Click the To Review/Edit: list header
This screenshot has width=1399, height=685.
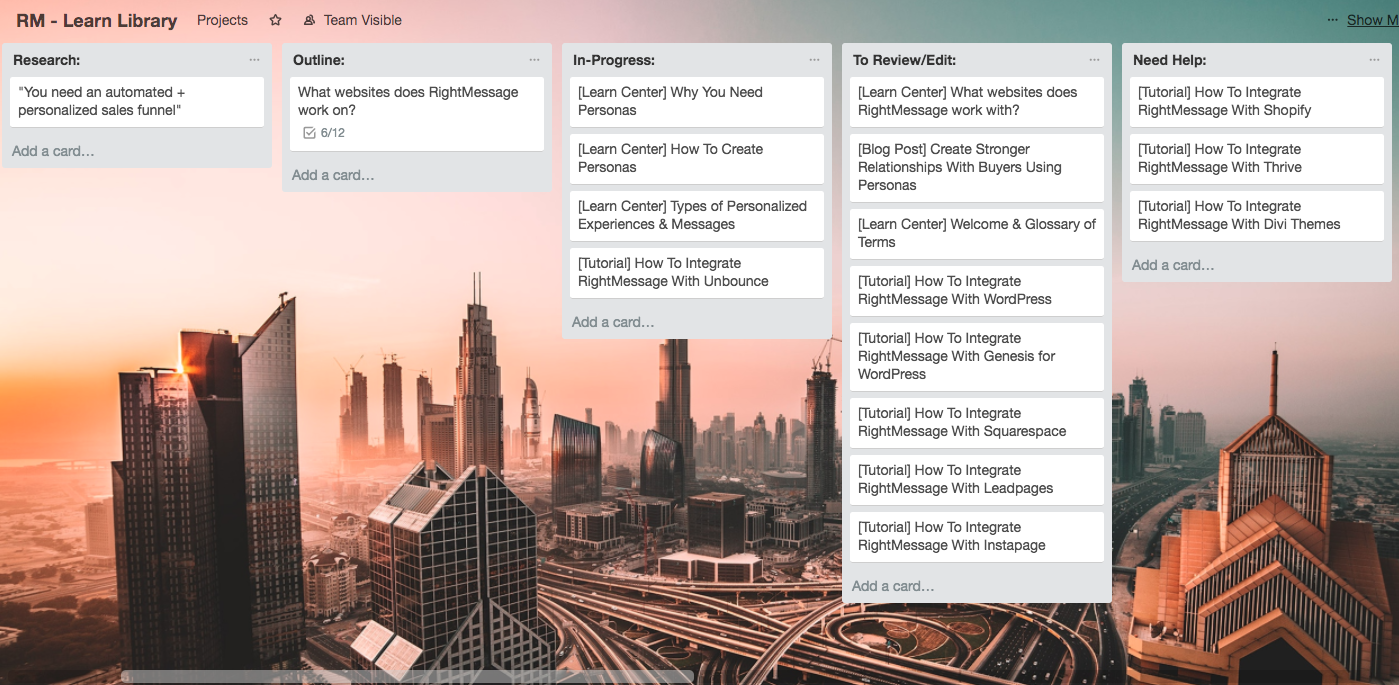point(905,60)
